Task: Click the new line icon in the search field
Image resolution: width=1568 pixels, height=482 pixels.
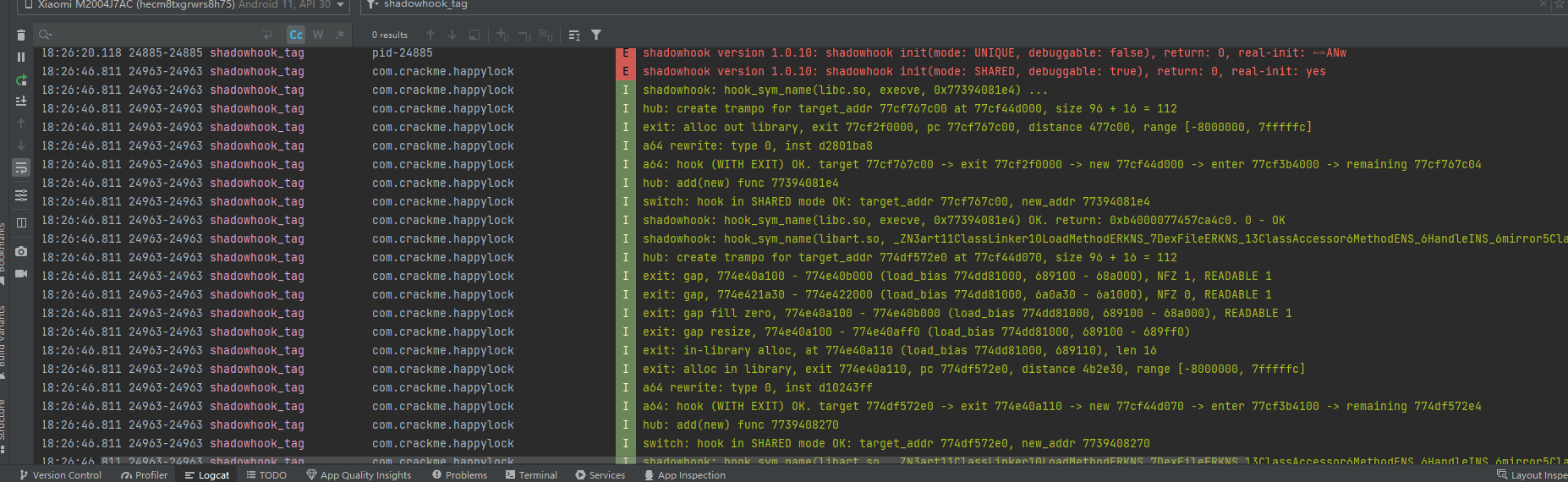Action: pyautogui.click(x=267, y=35)
